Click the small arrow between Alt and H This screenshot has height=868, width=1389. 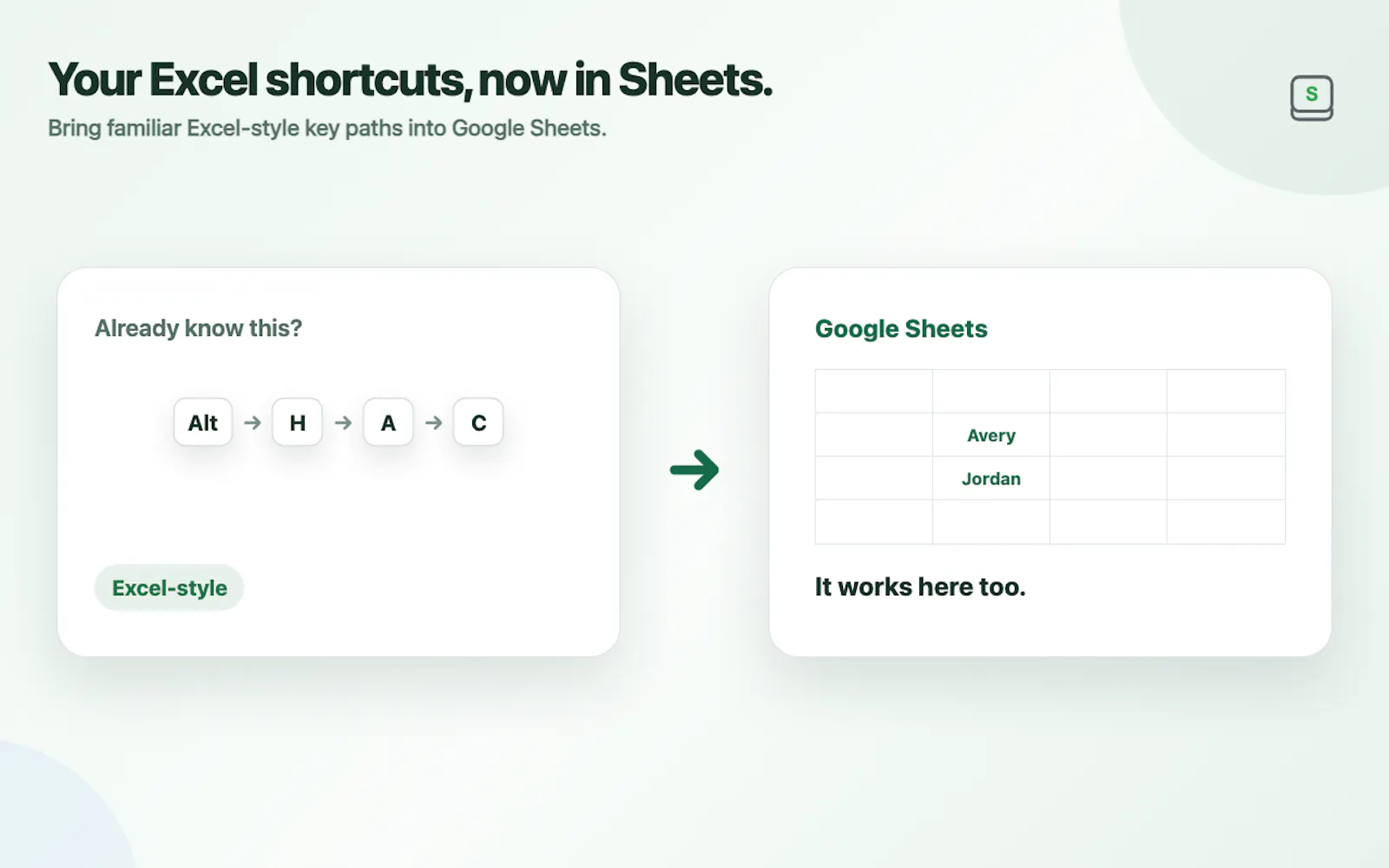coord(253,423)
